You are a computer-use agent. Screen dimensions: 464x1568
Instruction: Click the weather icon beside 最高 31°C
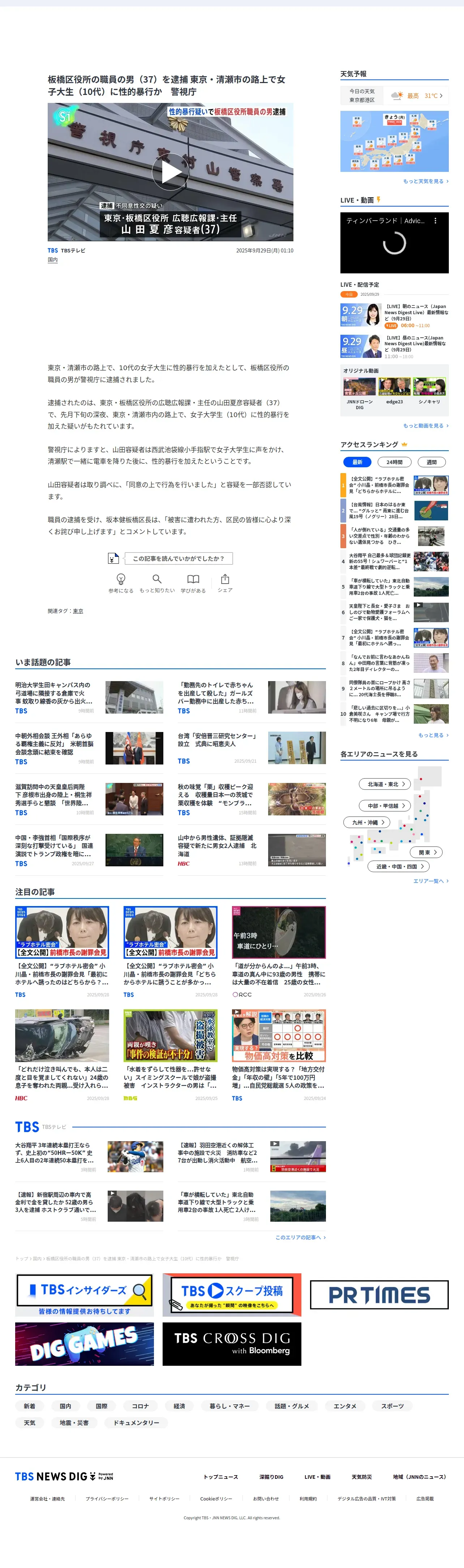pyautogui.click(x=396, y=96)
